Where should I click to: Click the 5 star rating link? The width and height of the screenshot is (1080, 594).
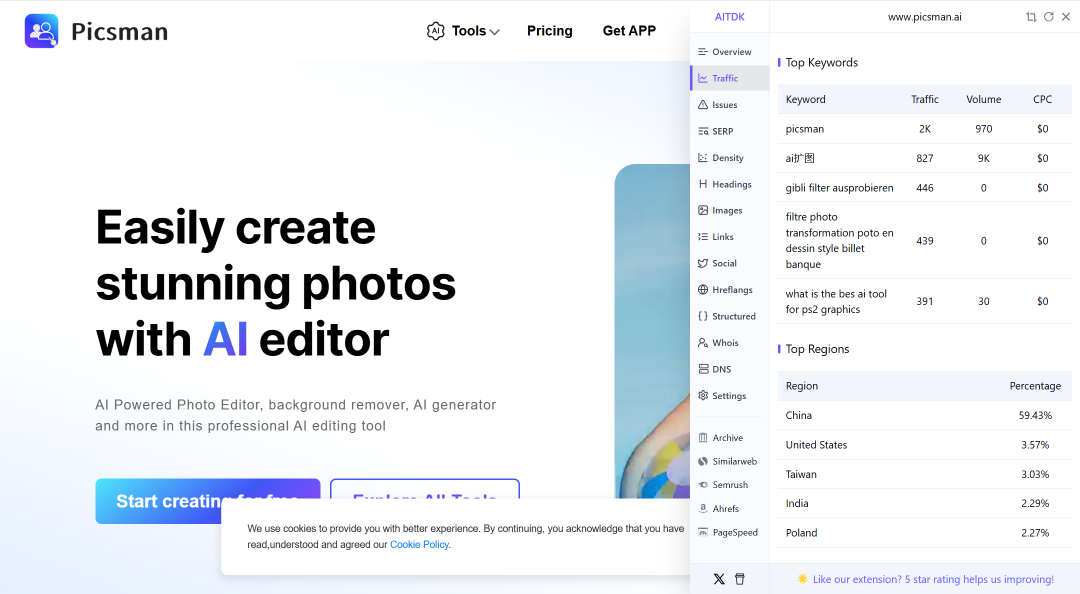click(933, 579)
